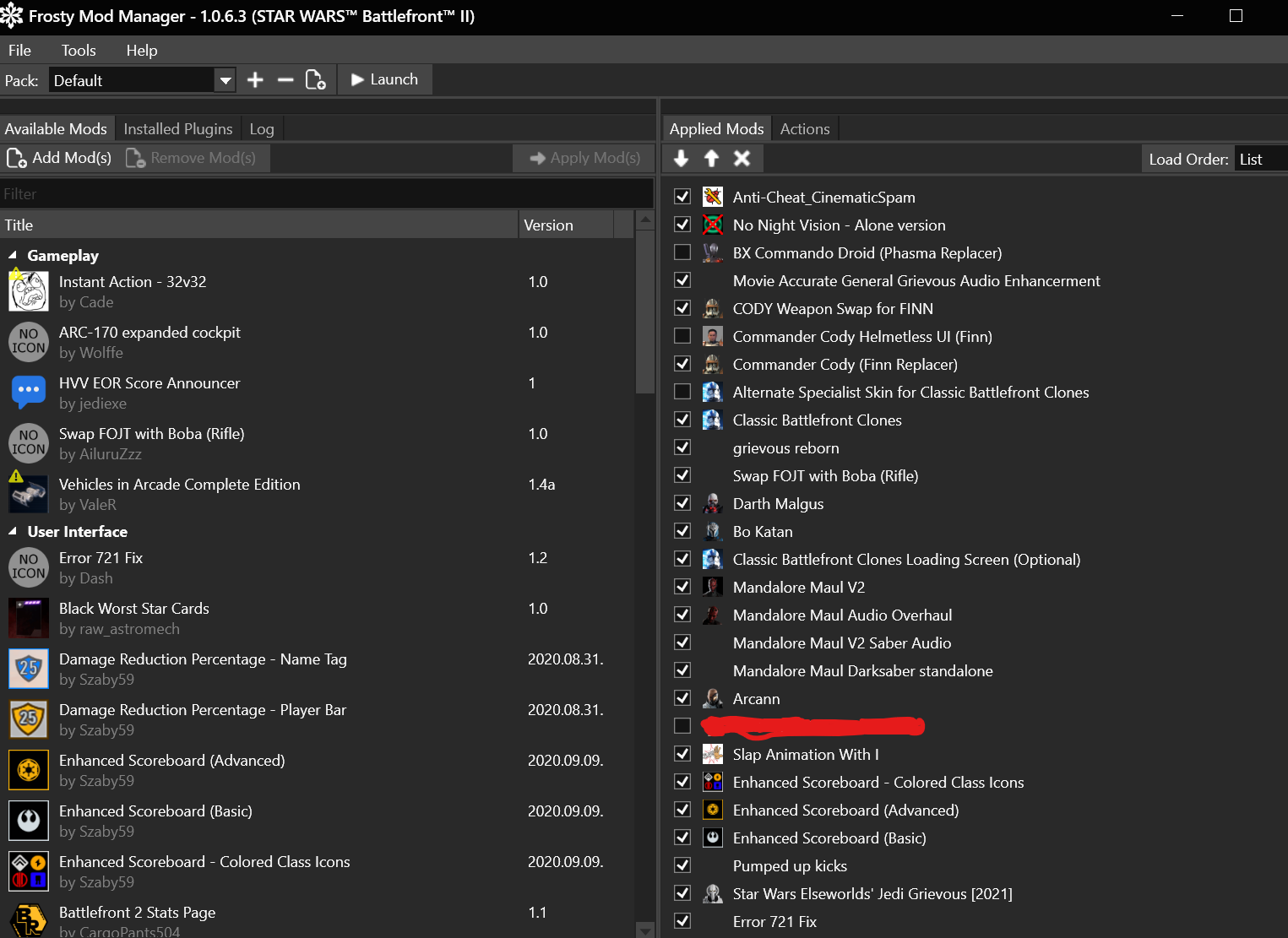Click the Remove Mod(s) button

point(192,158)
